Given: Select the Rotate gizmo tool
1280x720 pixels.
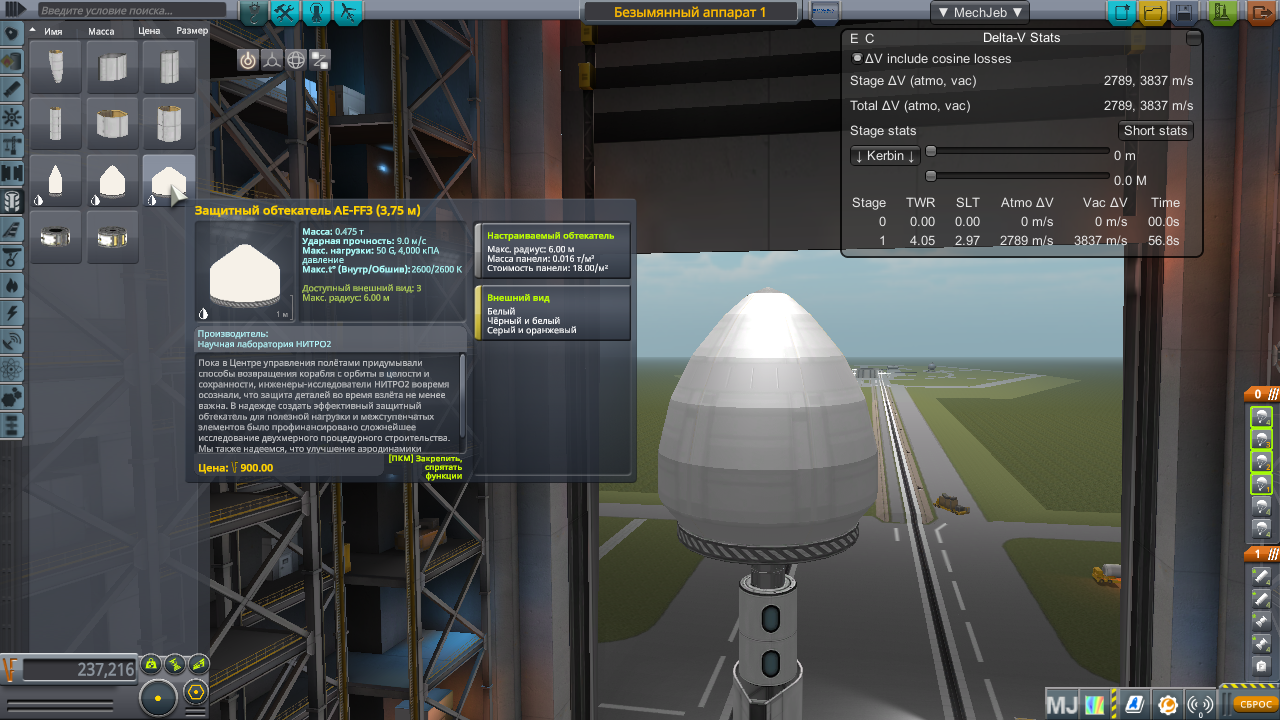Looking at the screenshot, I should coord(296,60).
